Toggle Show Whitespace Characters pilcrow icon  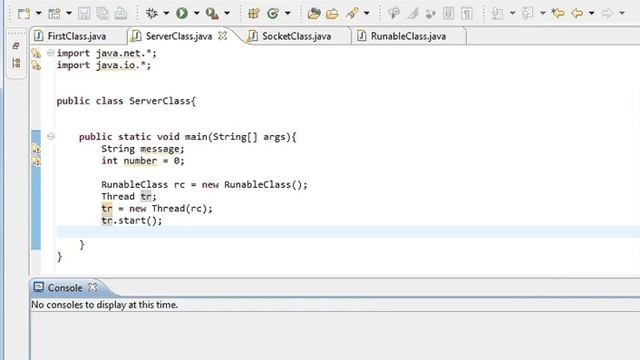(467, 13)
